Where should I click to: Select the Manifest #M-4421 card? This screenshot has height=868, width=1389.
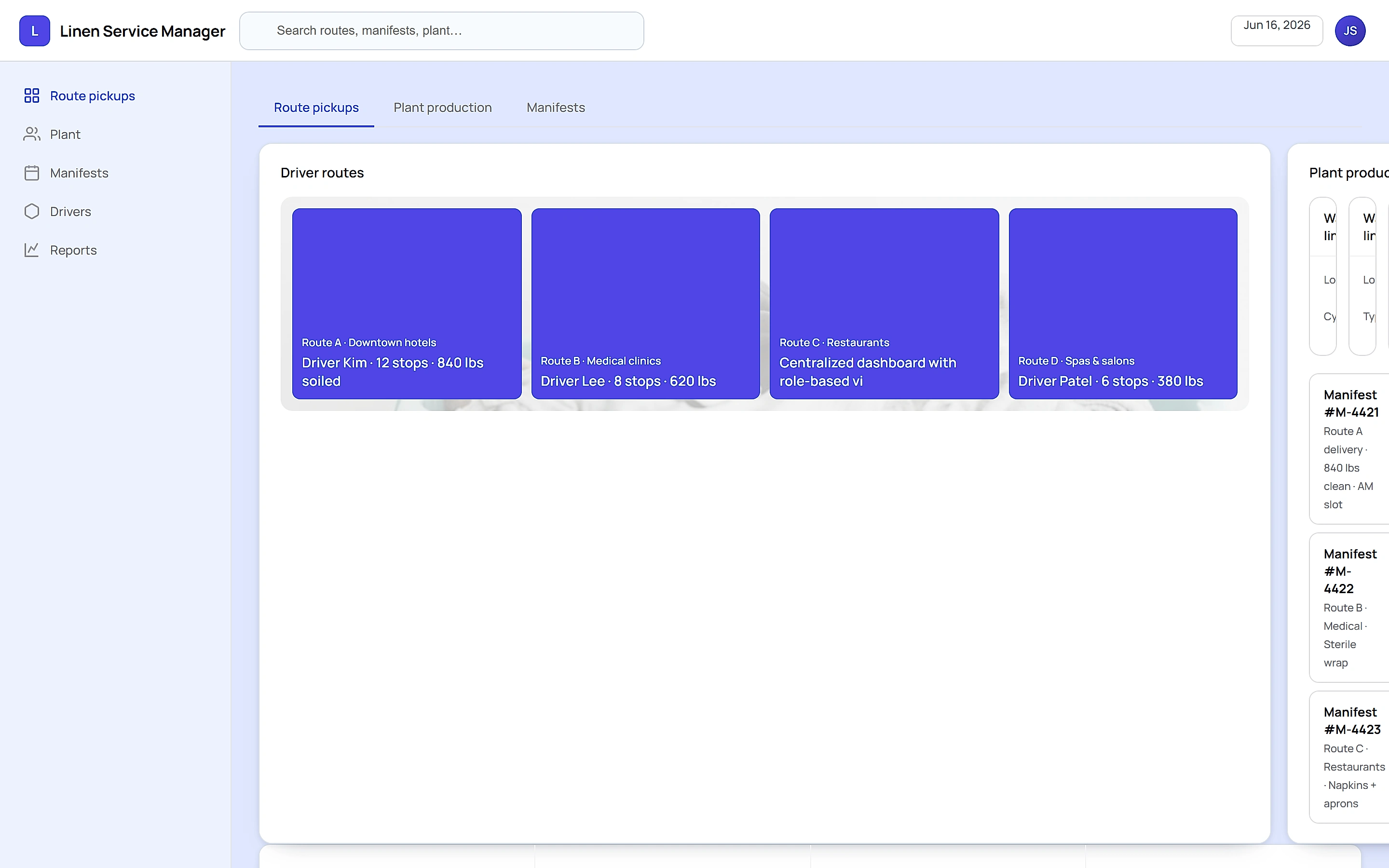click(1350, 449)
